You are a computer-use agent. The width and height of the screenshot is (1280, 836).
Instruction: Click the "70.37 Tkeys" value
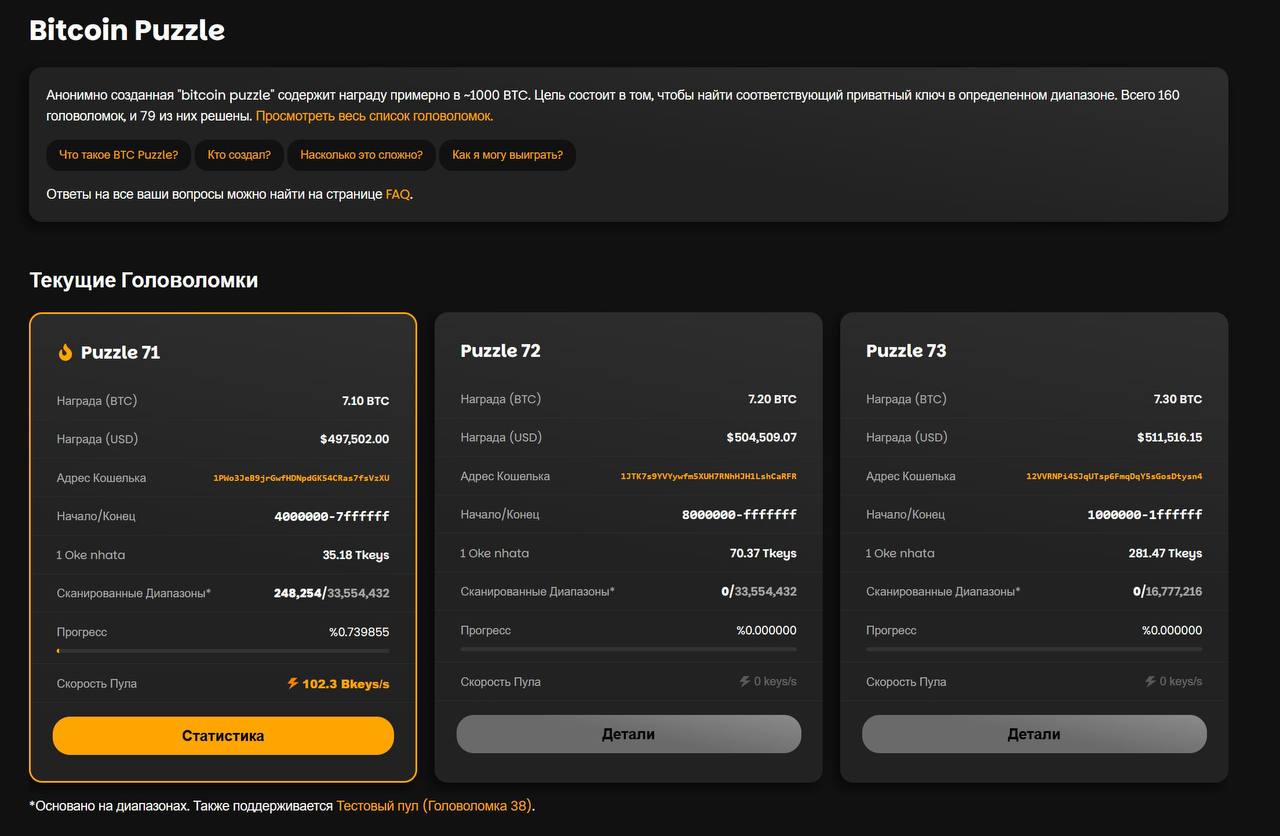pos(763,553)
